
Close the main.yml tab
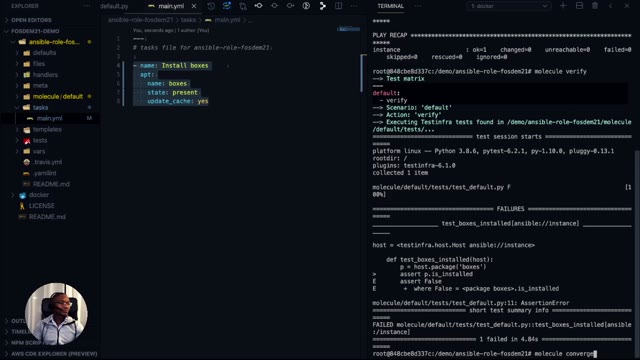194,6
